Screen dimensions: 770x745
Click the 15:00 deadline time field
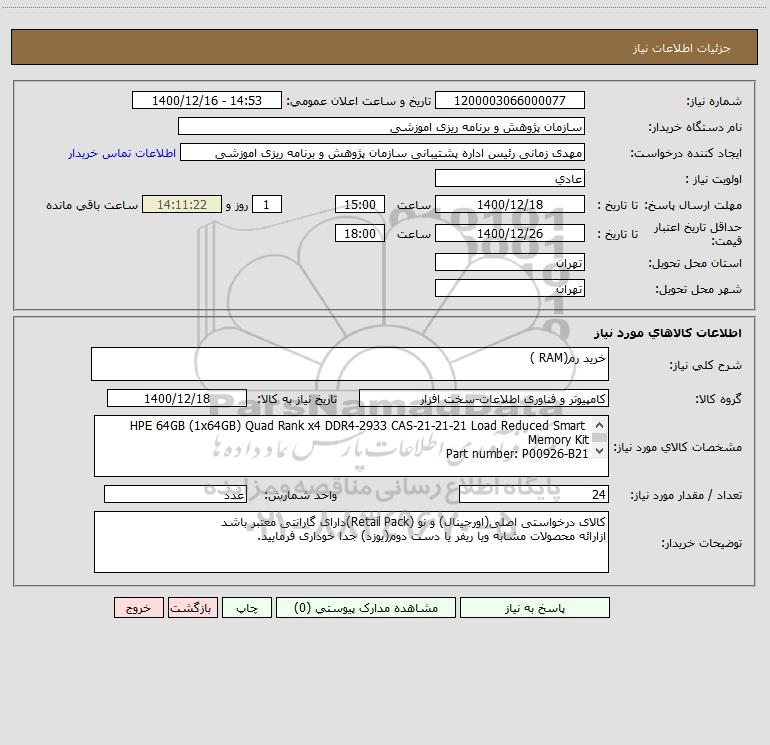click(359, 204)
